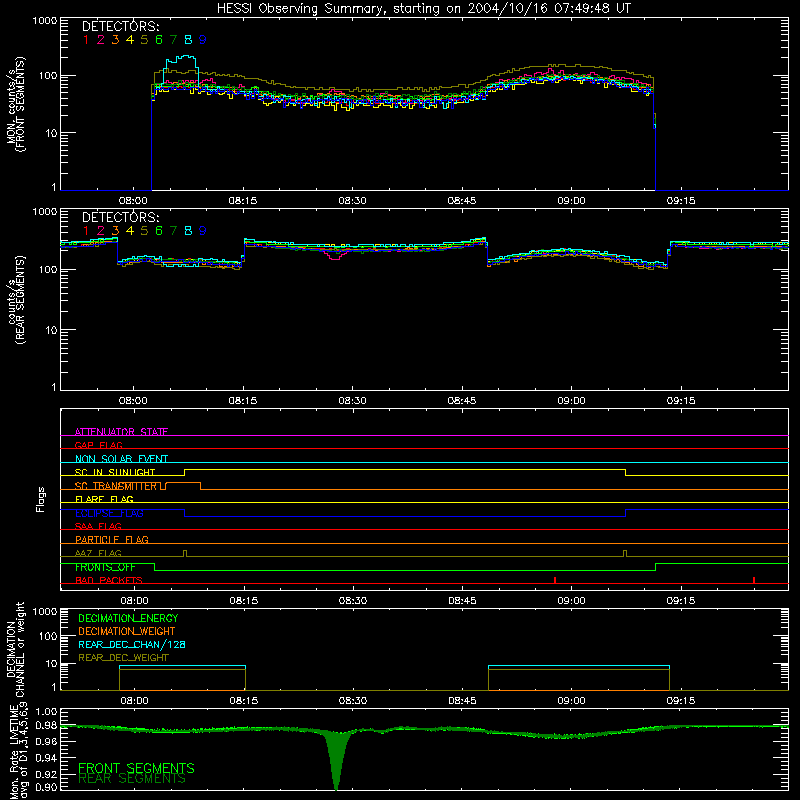Click the 'Flags' y-axis title

click(x=41, y=499)
